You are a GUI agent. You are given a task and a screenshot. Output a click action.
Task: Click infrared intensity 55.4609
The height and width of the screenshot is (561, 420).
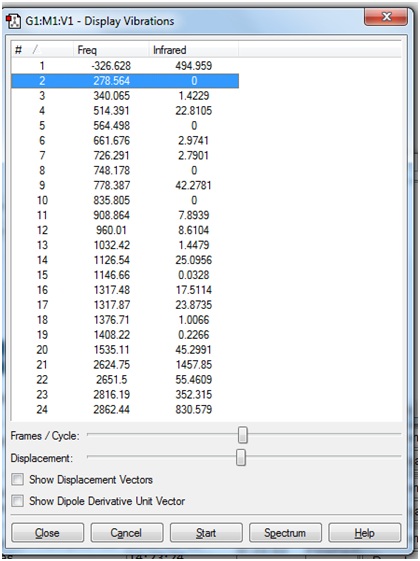194,380
